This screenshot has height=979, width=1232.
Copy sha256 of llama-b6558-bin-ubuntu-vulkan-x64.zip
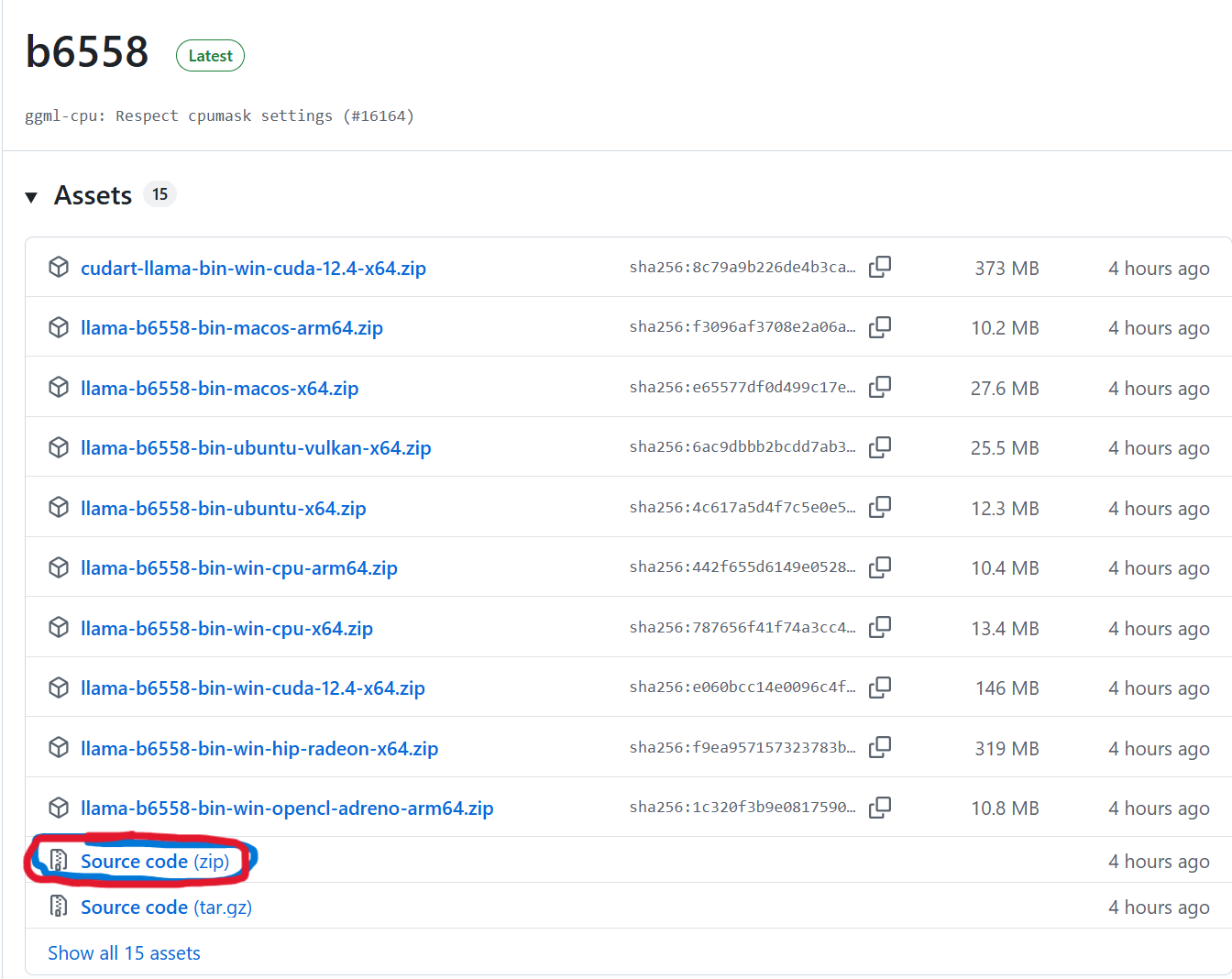point(880,447)
